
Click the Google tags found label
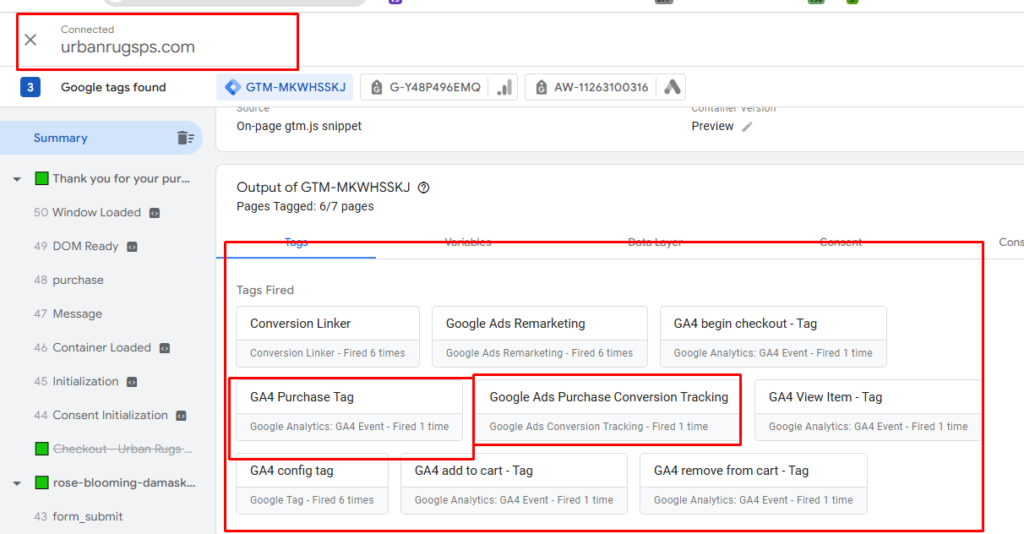(x=113, y=87)
